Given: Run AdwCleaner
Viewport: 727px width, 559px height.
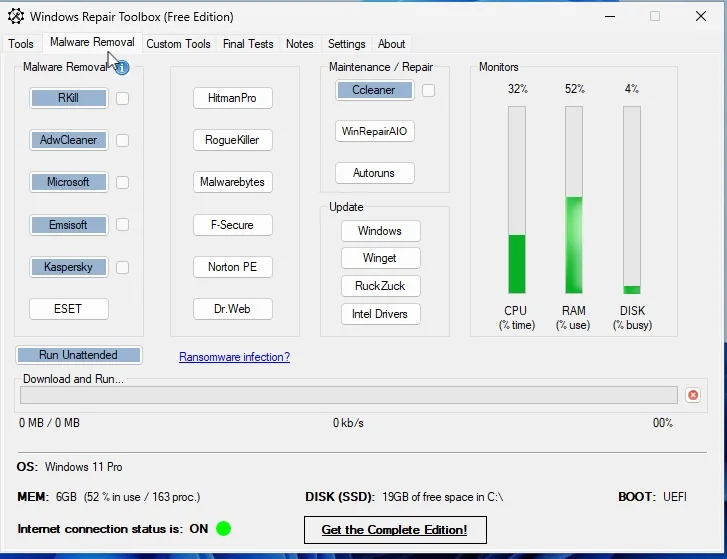Looking at the screenshot, I should click(x=69, y=140).
